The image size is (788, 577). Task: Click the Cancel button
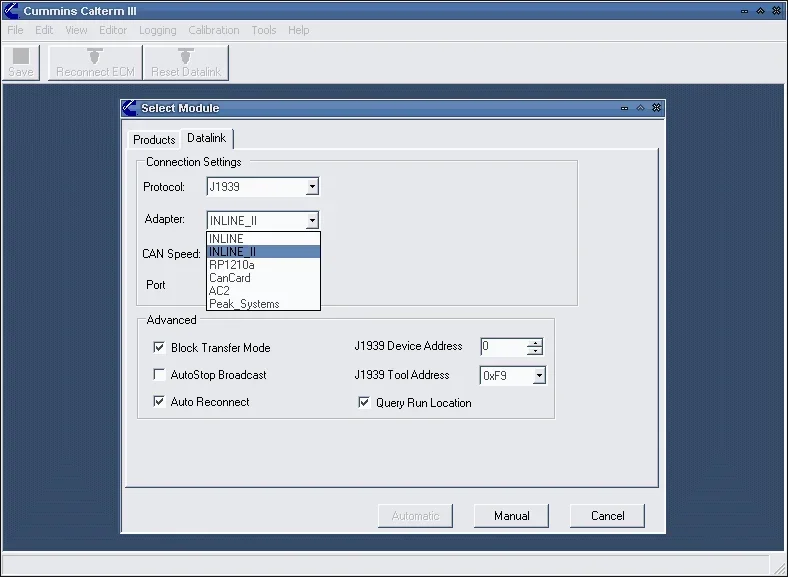(608, 516)
